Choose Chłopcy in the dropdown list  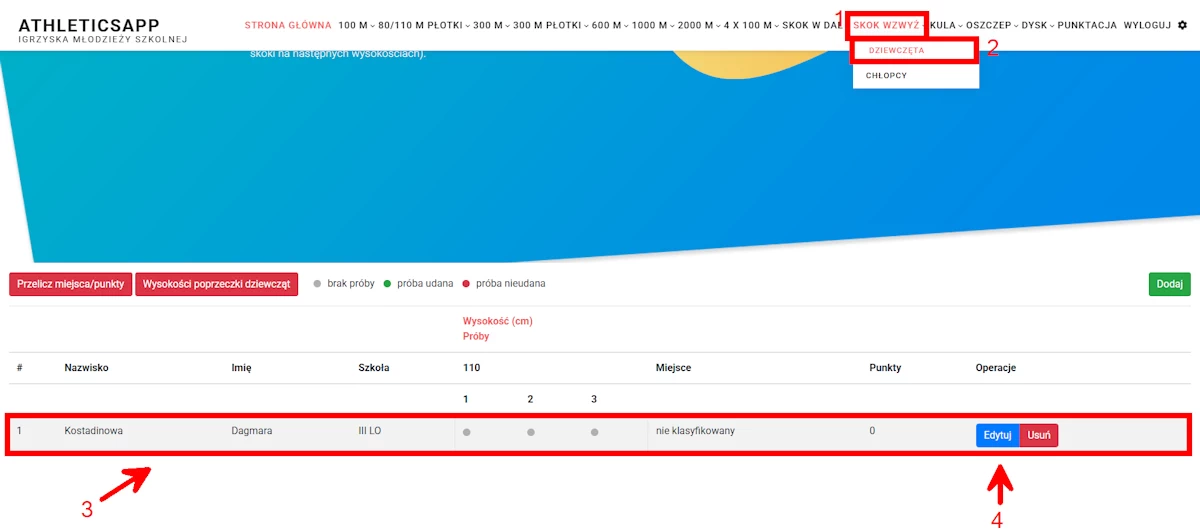pyautogui.click(x=886, y=75)
